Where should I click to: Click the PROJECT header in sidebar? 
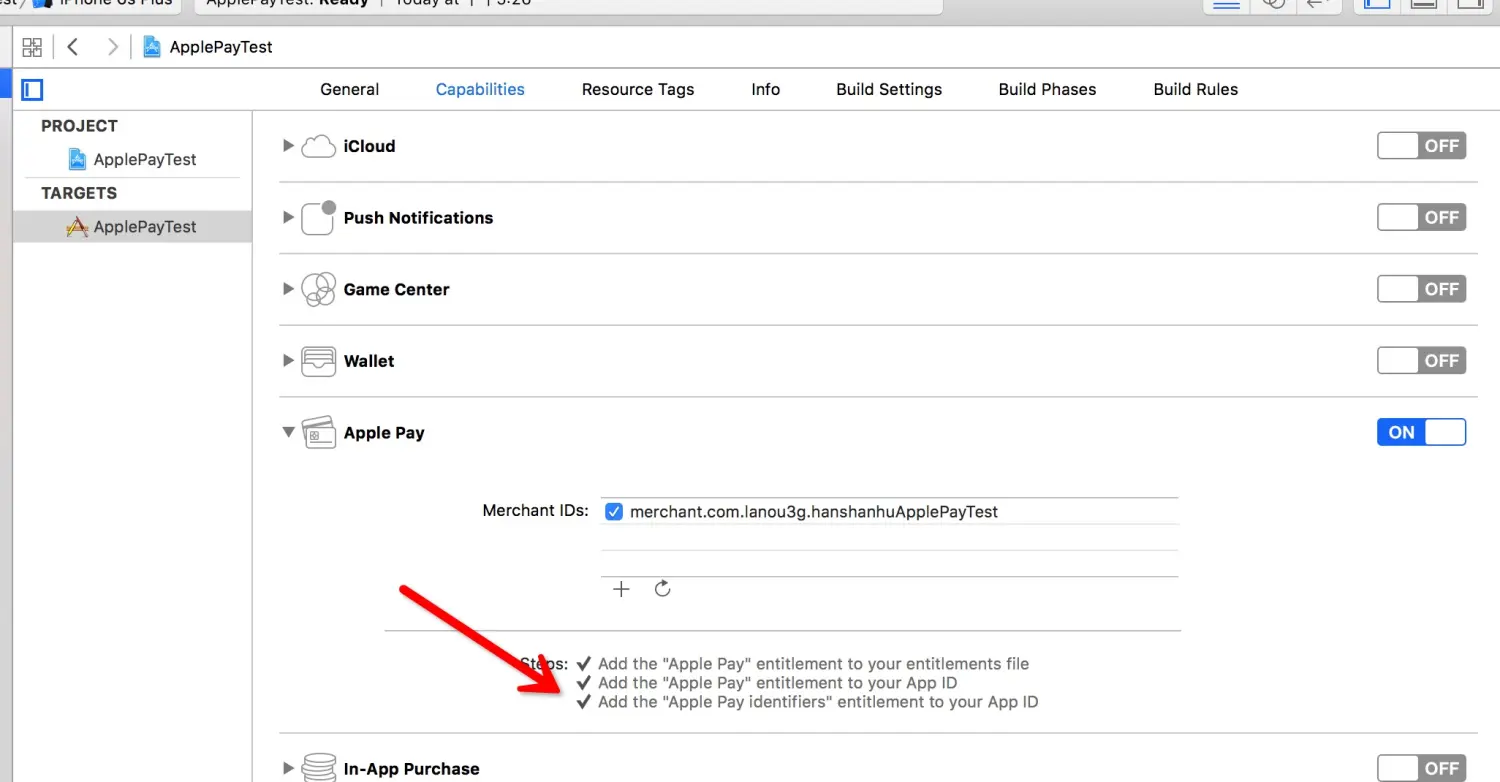point(79,126)
